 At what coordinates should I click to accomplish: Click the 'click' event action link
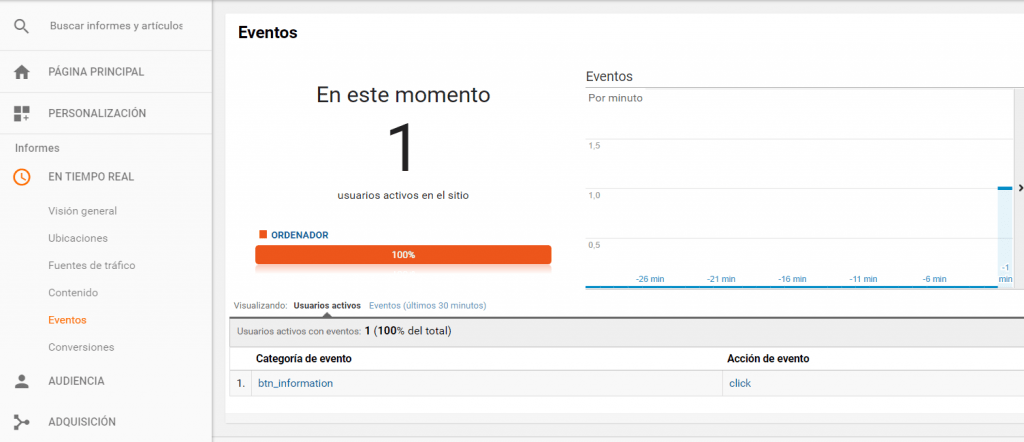click(x=740, y=384)
